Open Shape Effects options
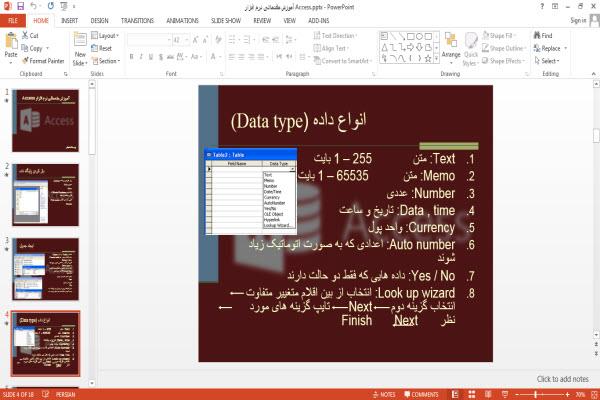Screen dimensions: 600x400 pos(504,61)
